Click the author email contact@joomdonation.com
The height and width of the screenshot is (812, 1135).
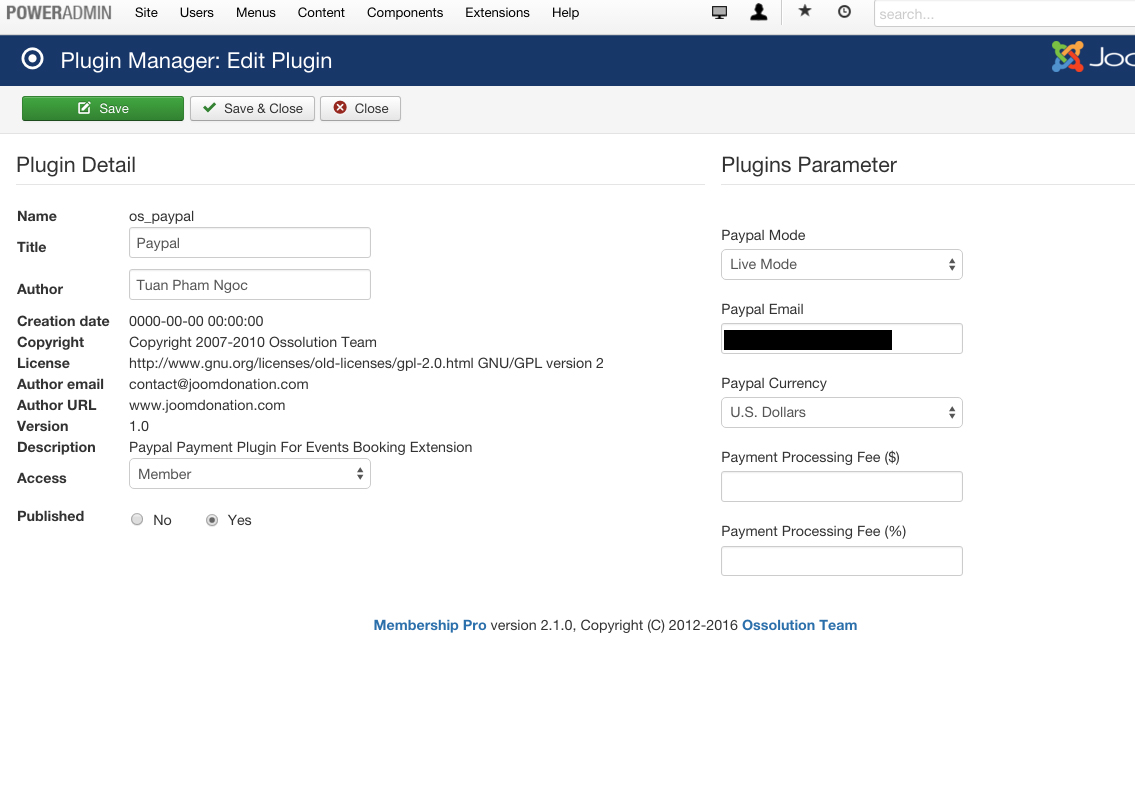pos(219,384)
